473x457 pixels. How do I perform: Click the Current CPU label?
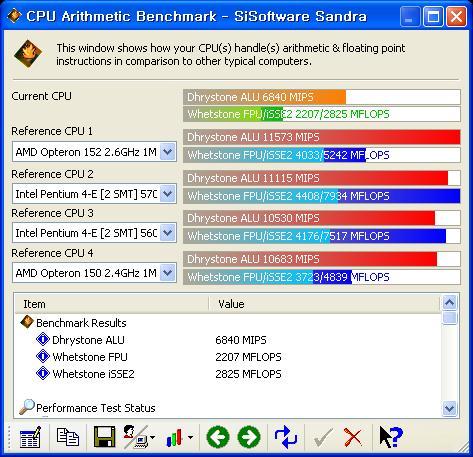click(41, 96)
